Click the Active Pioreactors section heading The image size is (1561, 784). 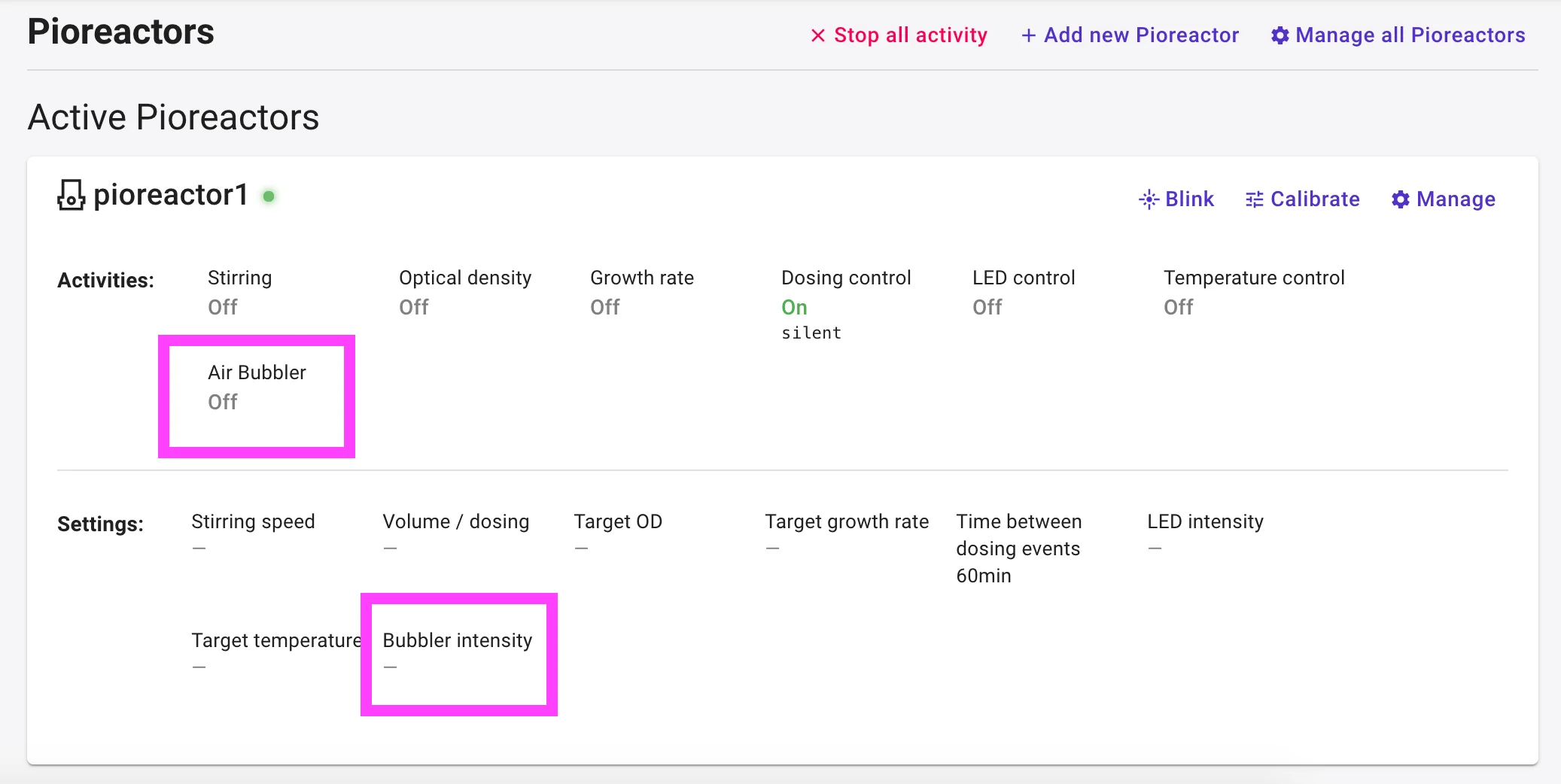[173, 117]
